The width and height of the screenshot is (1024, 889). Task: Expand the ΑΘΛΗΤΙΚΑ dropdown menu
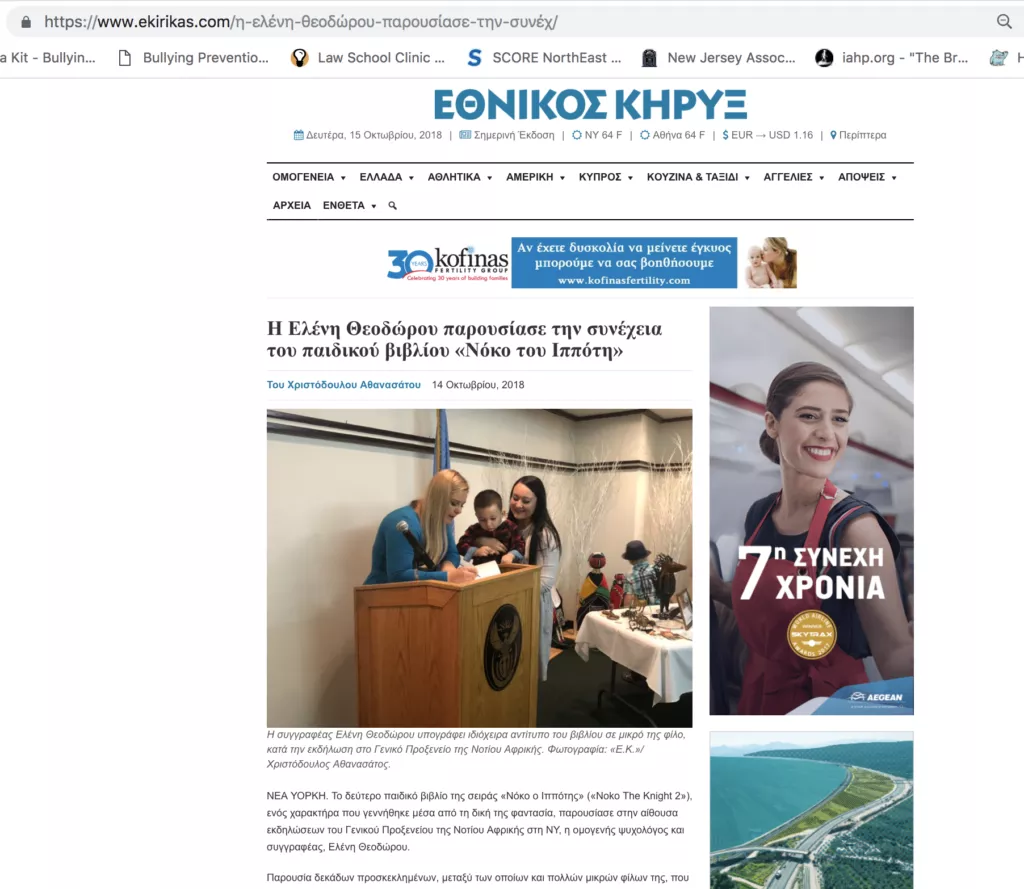pos(460,177)
